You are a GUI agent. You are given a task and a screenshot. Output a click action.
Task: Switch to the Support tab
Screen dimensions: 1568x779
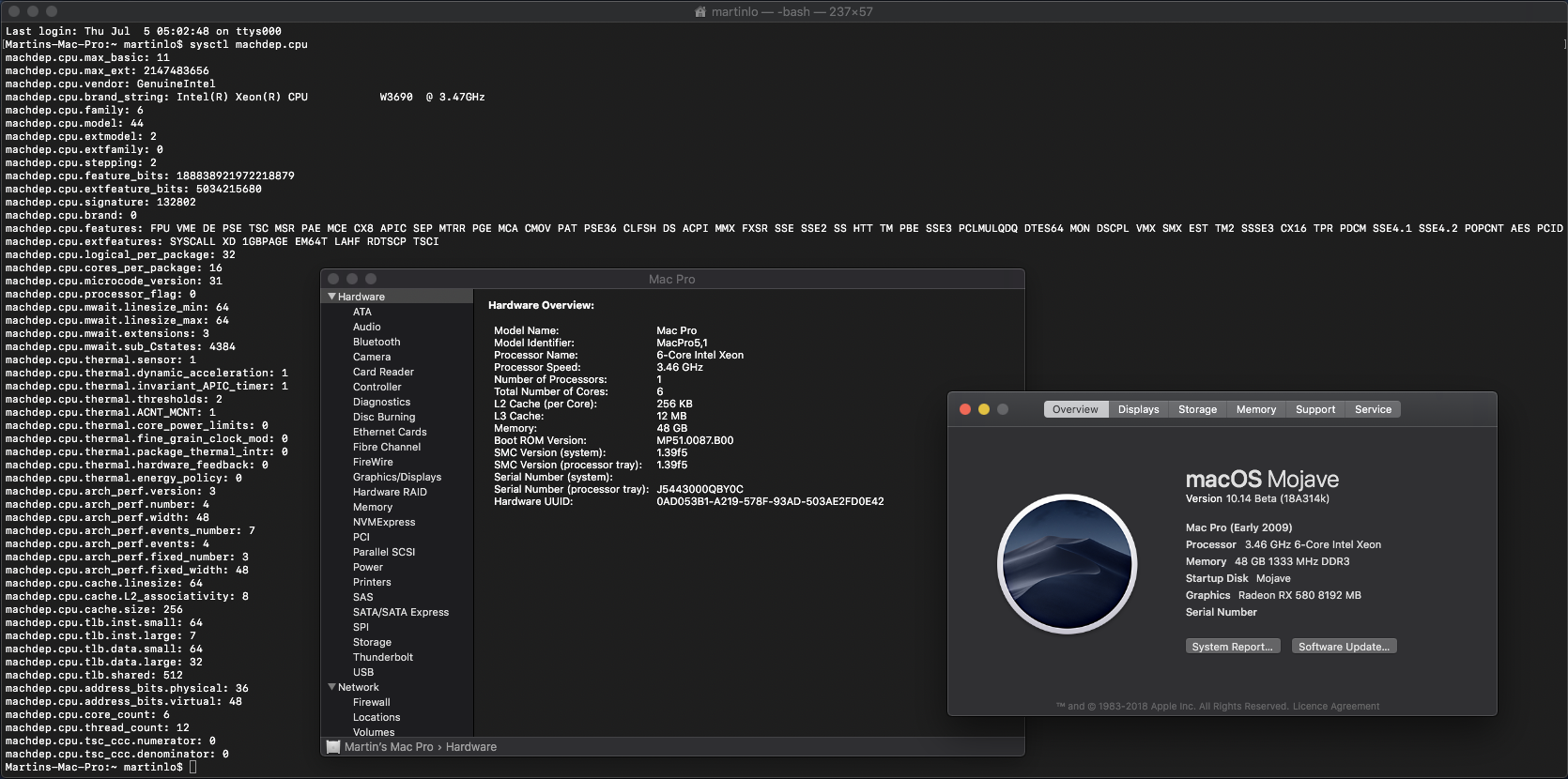click(1315, 409)
